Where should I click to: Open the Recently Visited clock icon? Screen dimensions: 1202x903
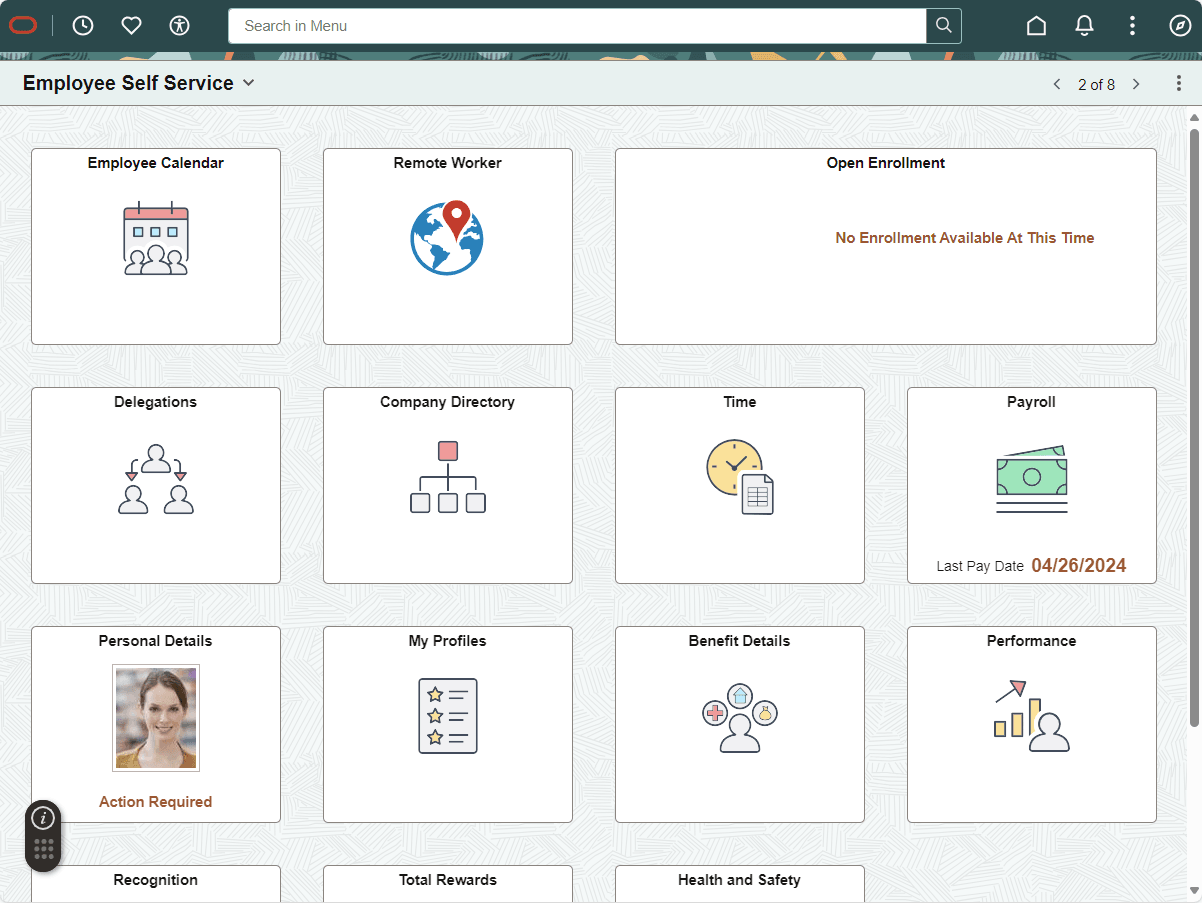click(x=83, y=25)
